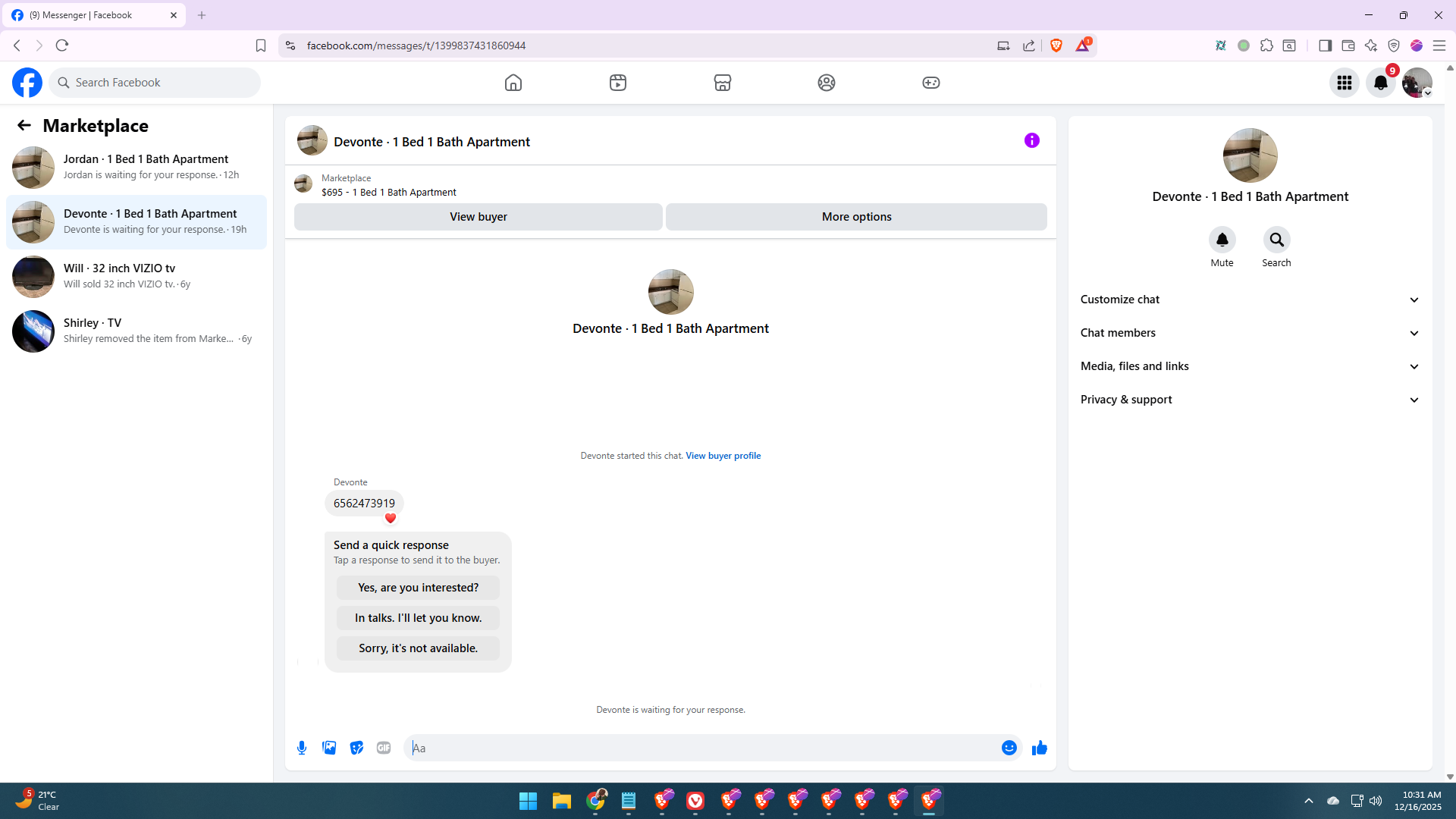Open Jordan 1 Bed 1 Bath Apartment chat
1456x819 pixels.
tap(136, 167)
